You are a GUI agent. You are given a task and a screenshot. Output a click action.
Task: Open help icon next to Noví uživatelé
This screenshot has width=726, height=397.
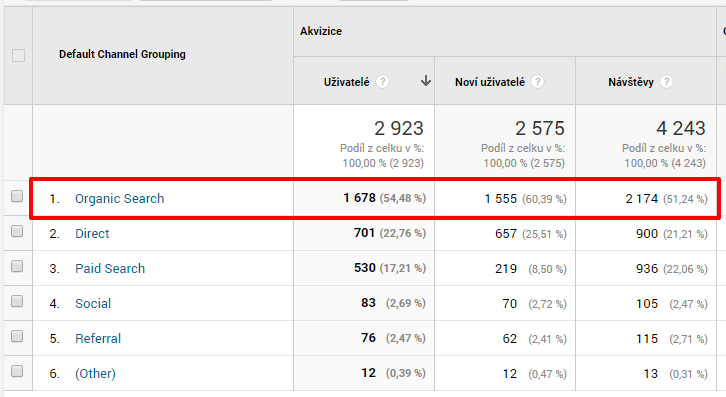[x=537, y=82]
